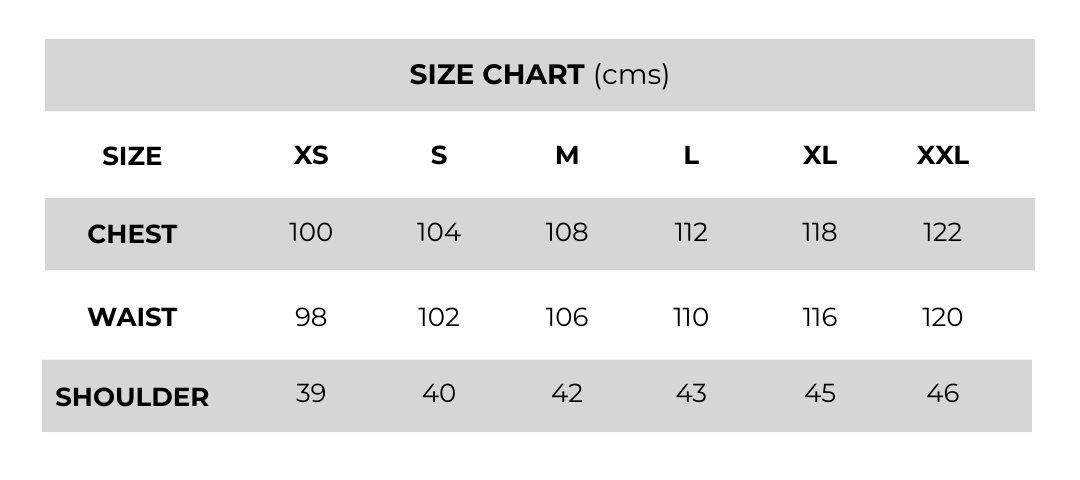1080x480 pixels.
Task: Click the SIZE header label
Action: coord(132,157)
